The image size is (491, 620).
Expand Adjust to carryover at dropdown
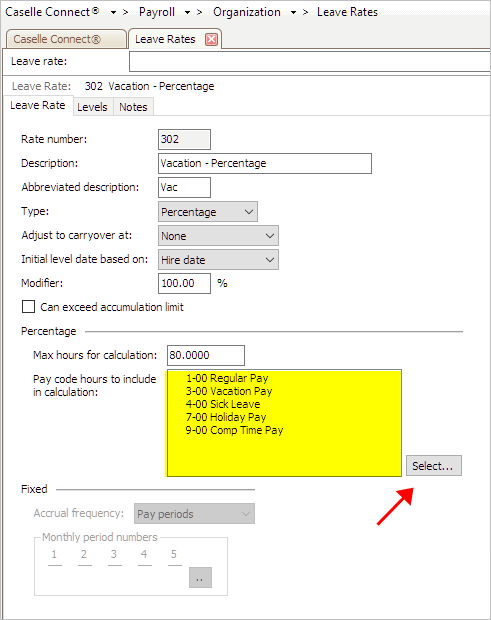[218, 236]
